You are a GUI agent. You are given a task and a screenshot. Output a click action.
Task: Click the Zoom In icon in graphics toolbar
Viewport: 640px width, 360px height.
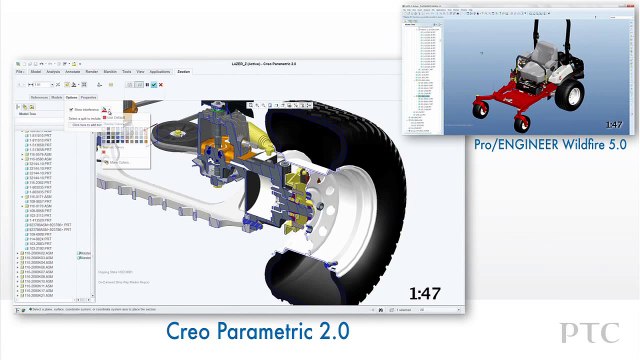257,105
